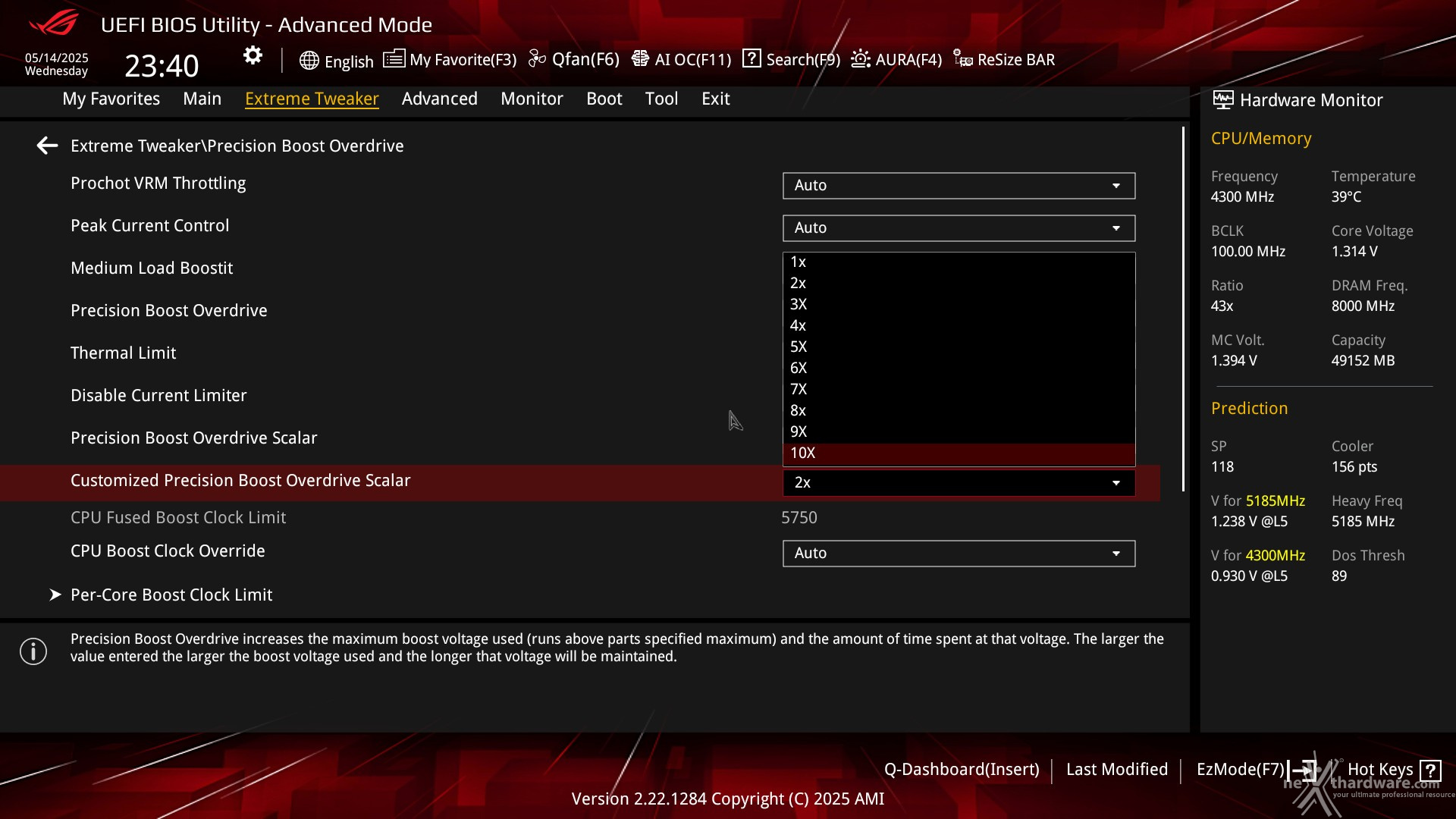Select 1x scalar option
Image resolution: width=1456 pixels, height=819 pixels.
959,262
